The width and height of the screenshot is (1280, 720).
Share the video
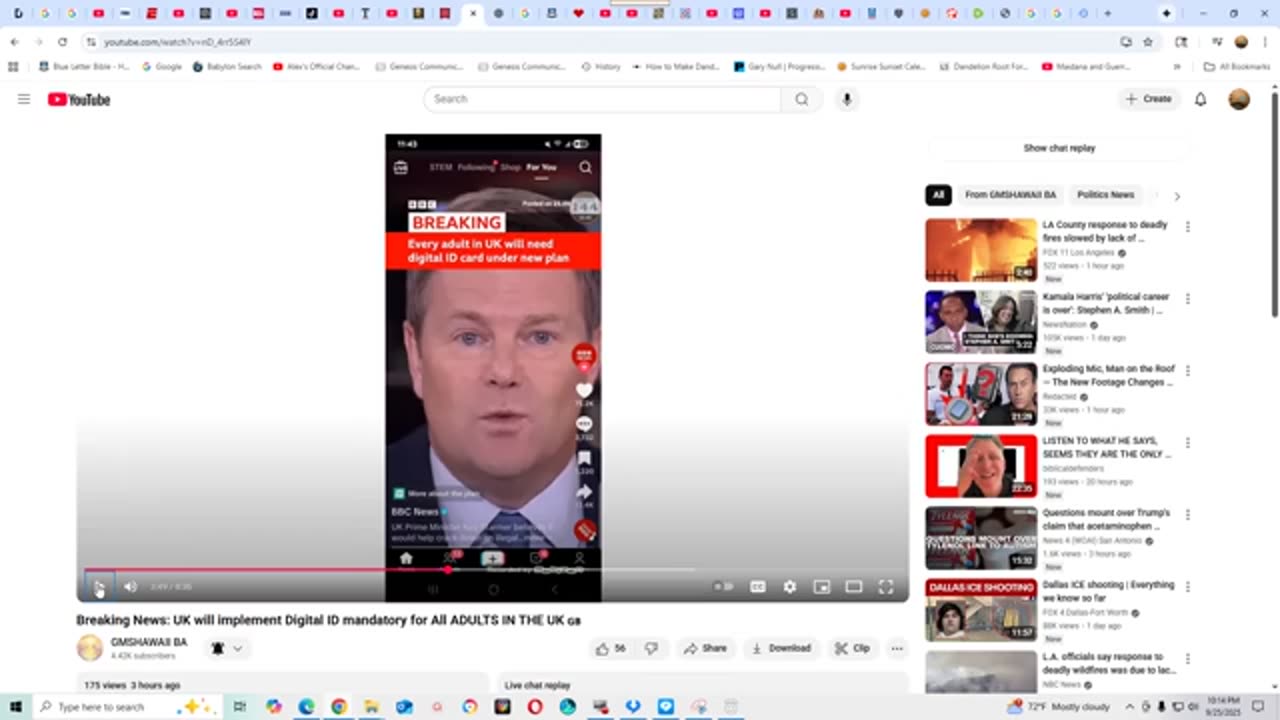point(706,648)
